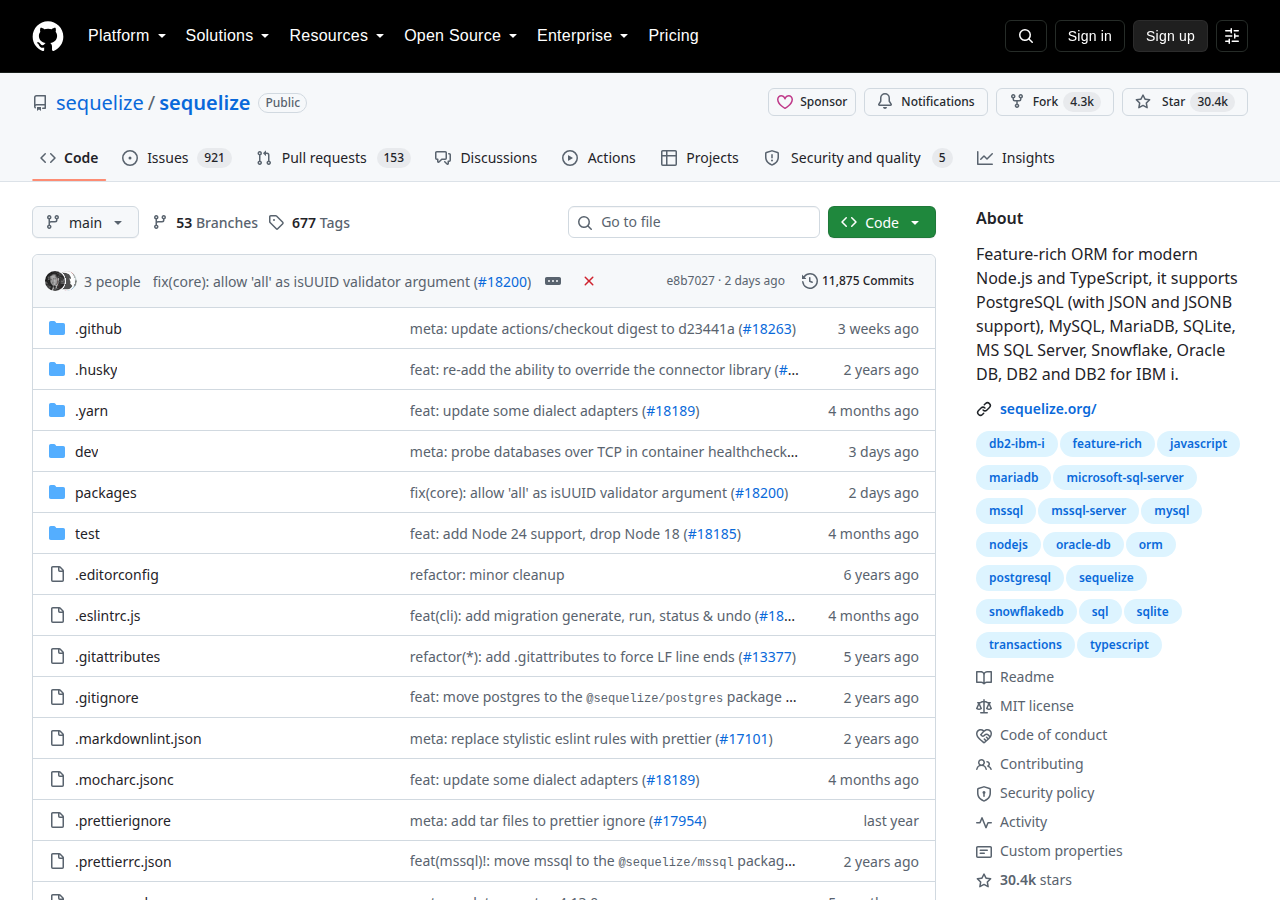Click the Sponsor heart button

click(x=813, y=102)
